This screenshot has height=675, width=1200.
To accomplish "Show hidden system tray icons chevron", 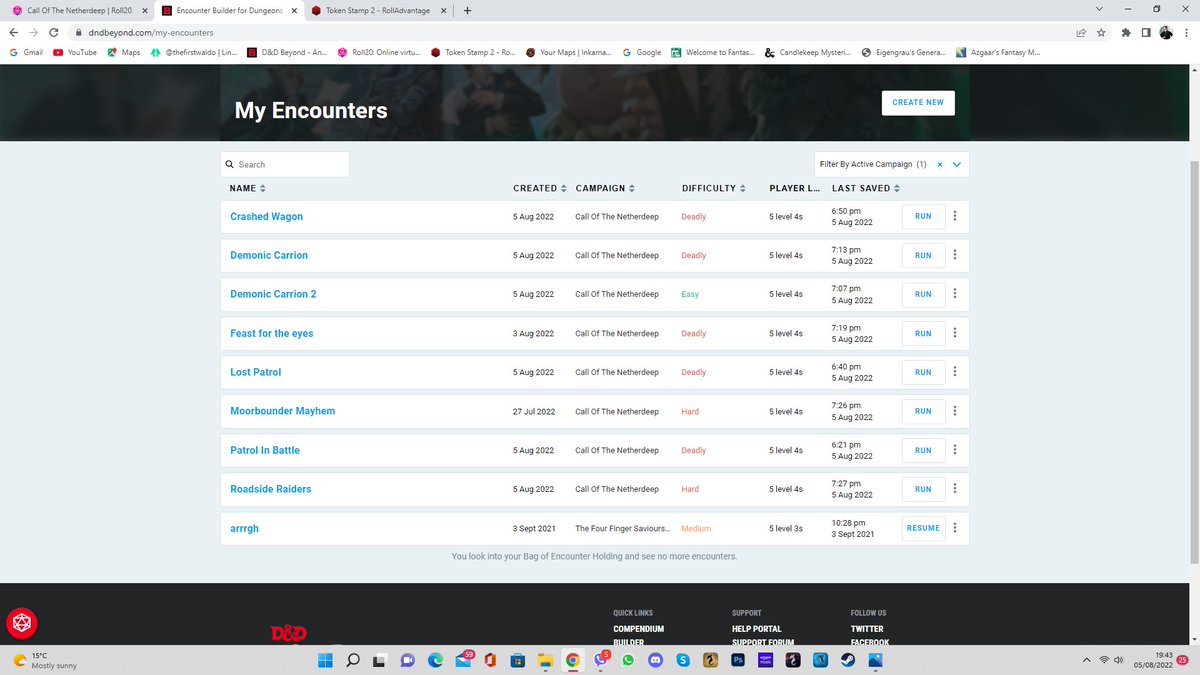I will [x=1086, y=660].
